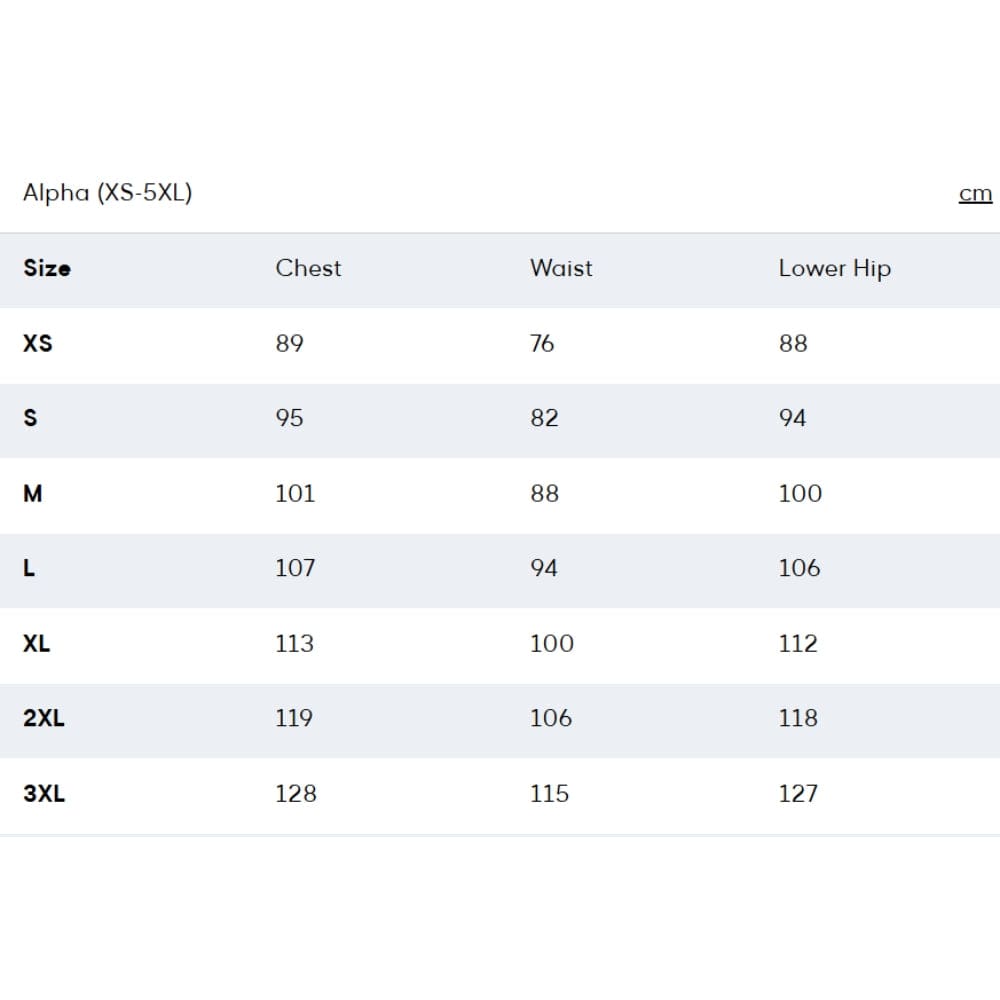Click the cm unit link

(975, 194)
